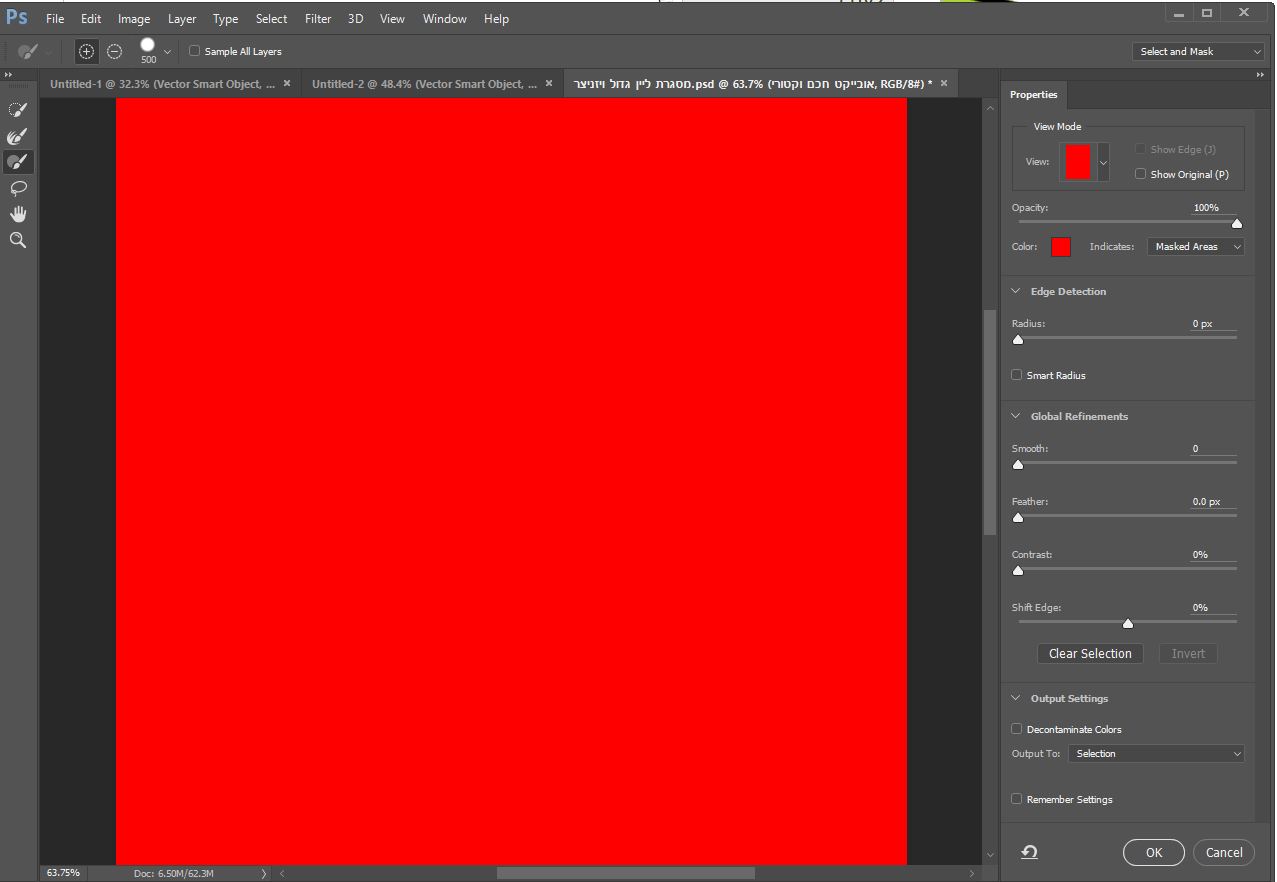Open the View mode dropdown arrow
The image size is (1277, 882).
point(1103,161)
